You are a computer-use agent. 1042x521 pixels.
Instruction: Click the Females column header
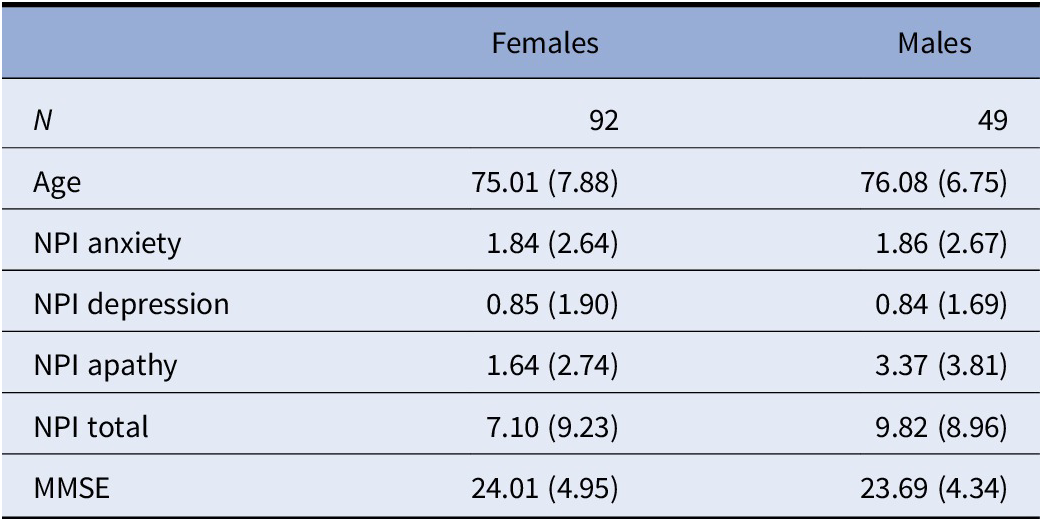(552, 43)
